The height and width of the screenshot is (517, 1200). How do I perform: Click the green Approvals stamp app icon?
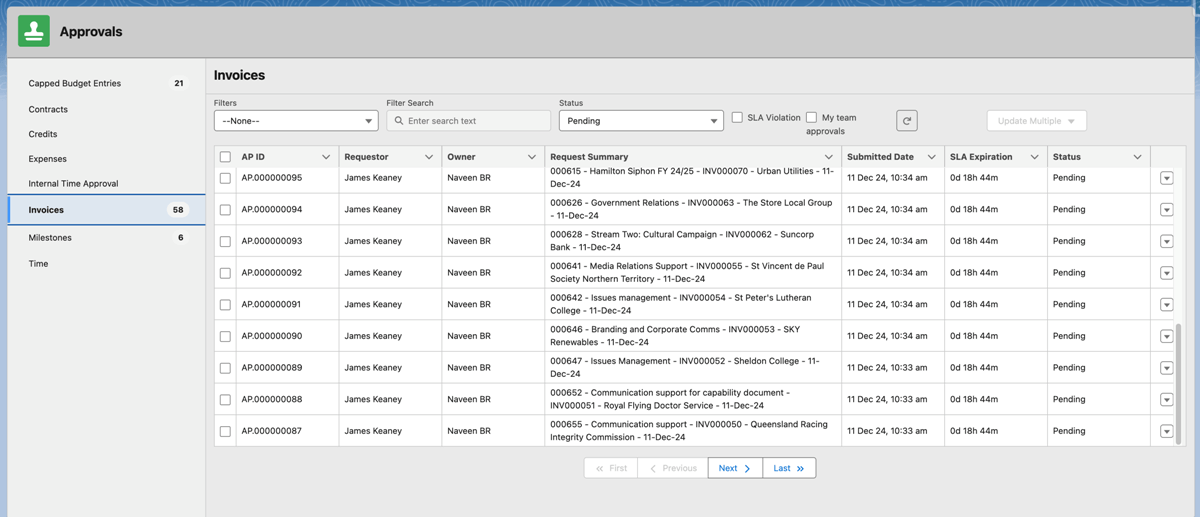pos(34,31)
